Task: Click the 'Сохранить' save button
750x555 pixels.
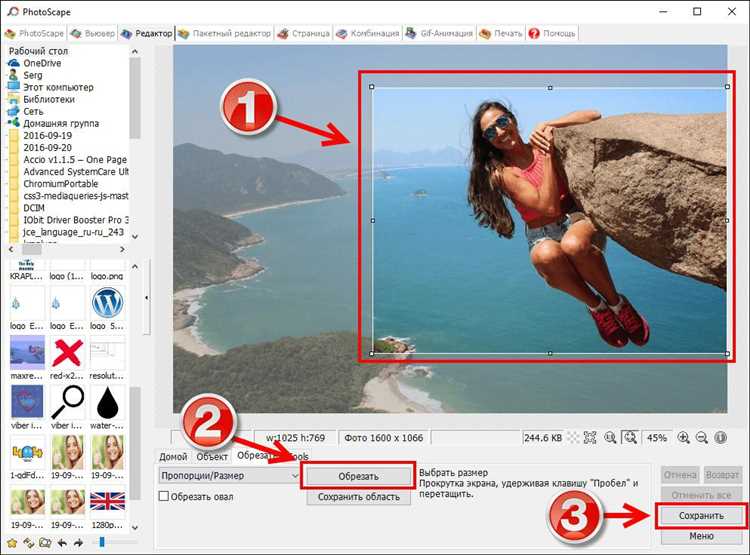Action: click(700, 516)
